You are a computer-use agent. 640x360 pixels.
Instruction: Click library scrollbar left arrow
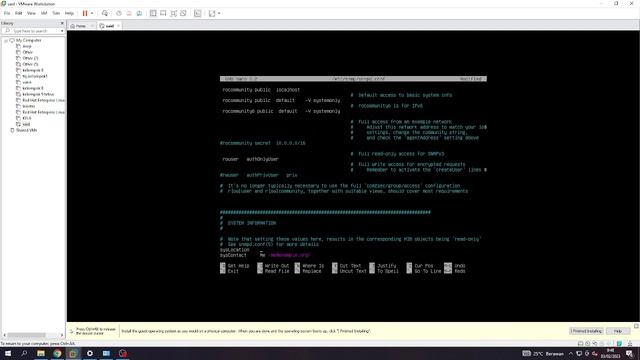pos(4,335)
